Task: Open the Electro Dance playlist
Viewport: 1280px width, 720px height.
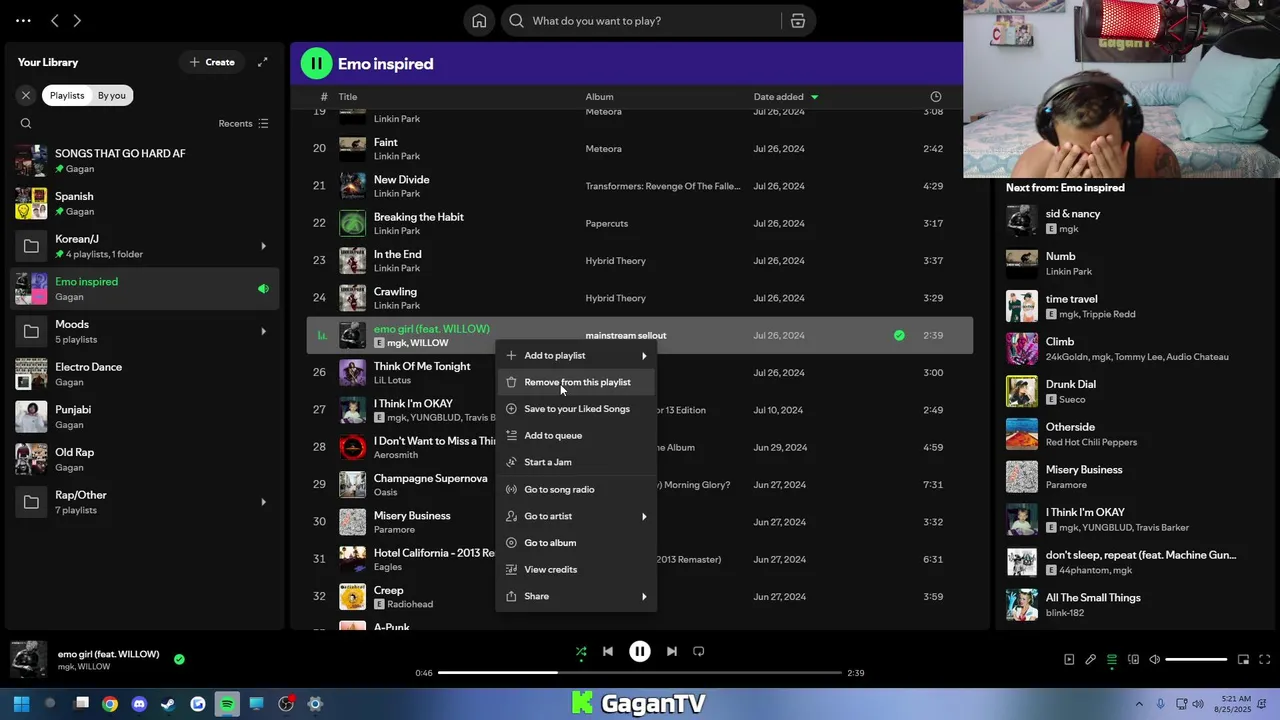Action: point(145,374)
